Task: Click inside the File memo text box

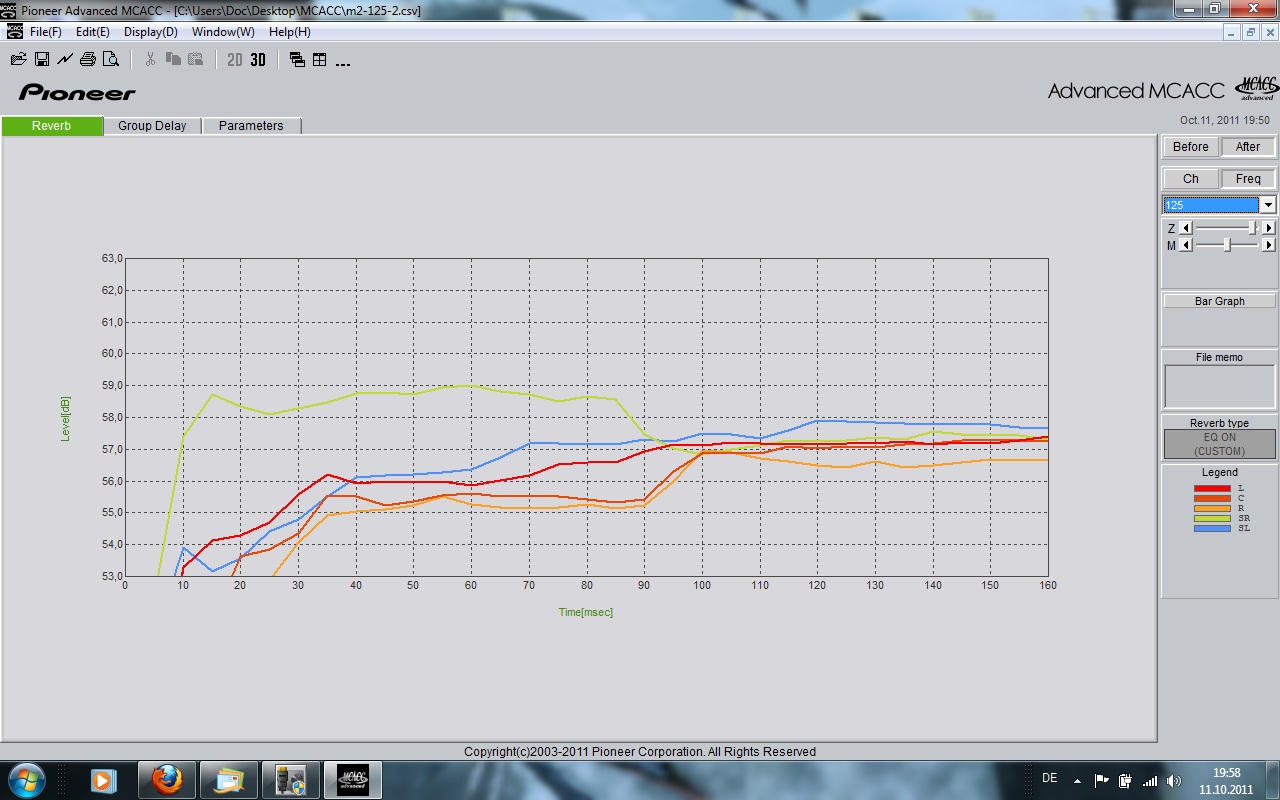Action: coord(1219,386)
